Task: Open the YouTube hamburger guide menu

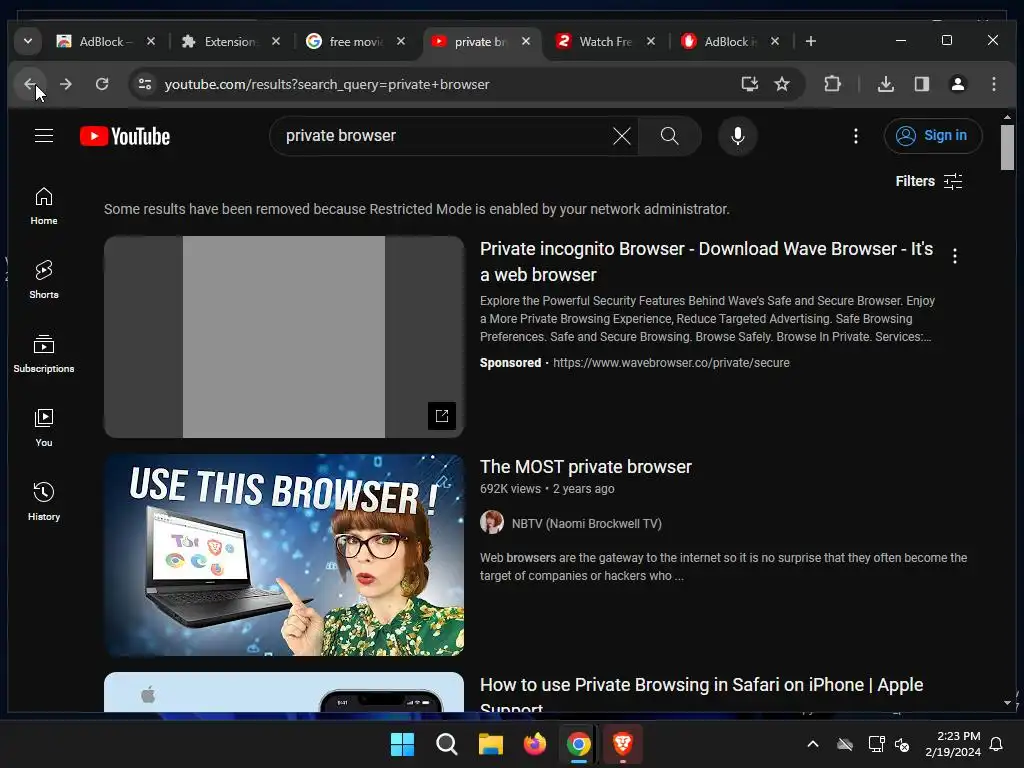Action: pyautogui.click(x=44, y=136)
